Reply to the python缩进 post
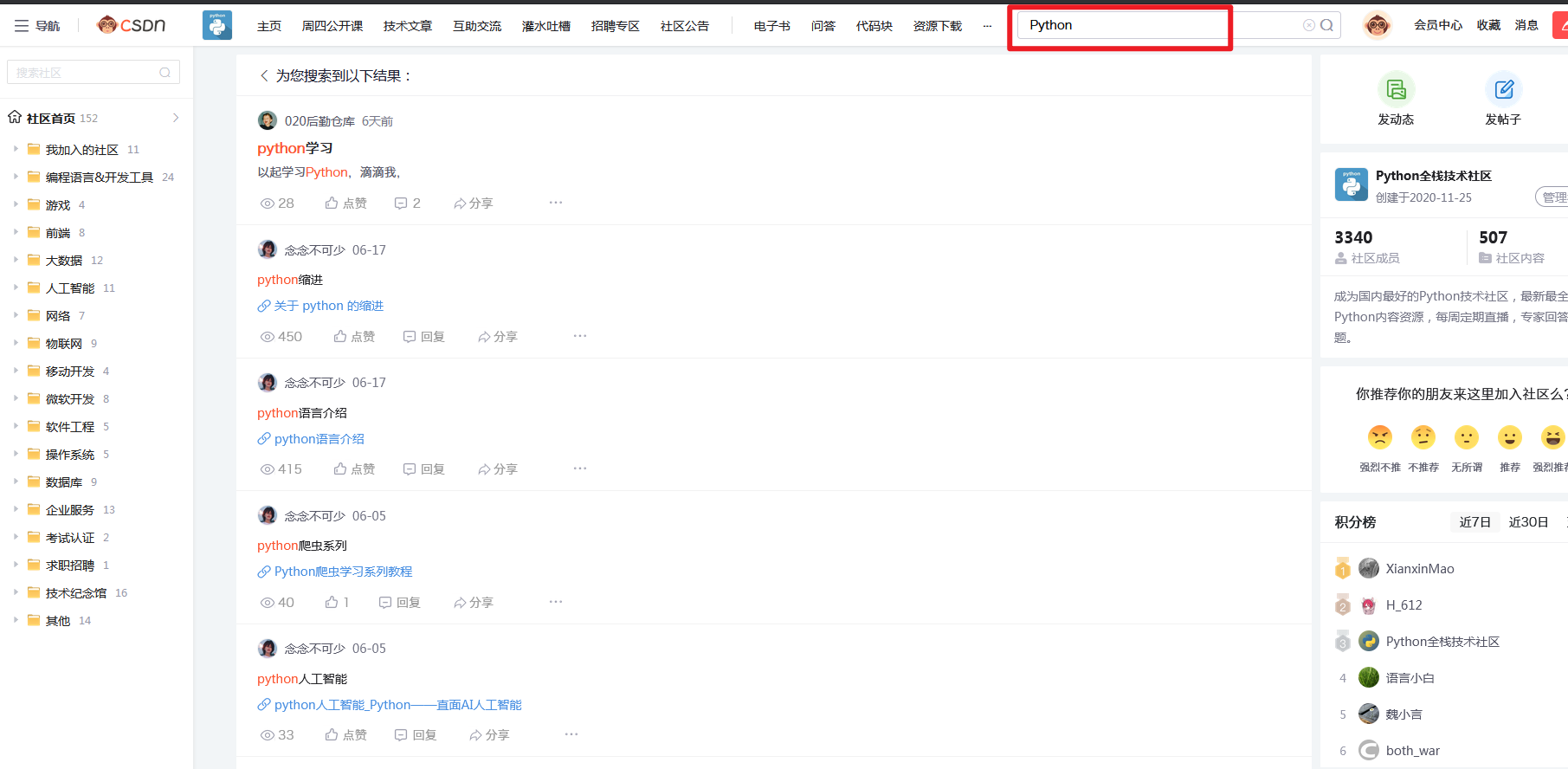1568x769 pixels. pos(423,336)
